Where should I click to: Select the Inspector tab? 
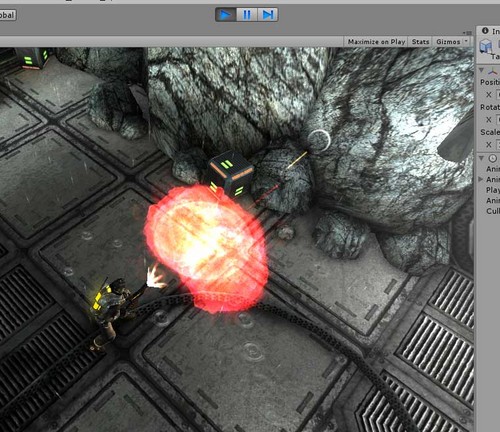point(490,31)
